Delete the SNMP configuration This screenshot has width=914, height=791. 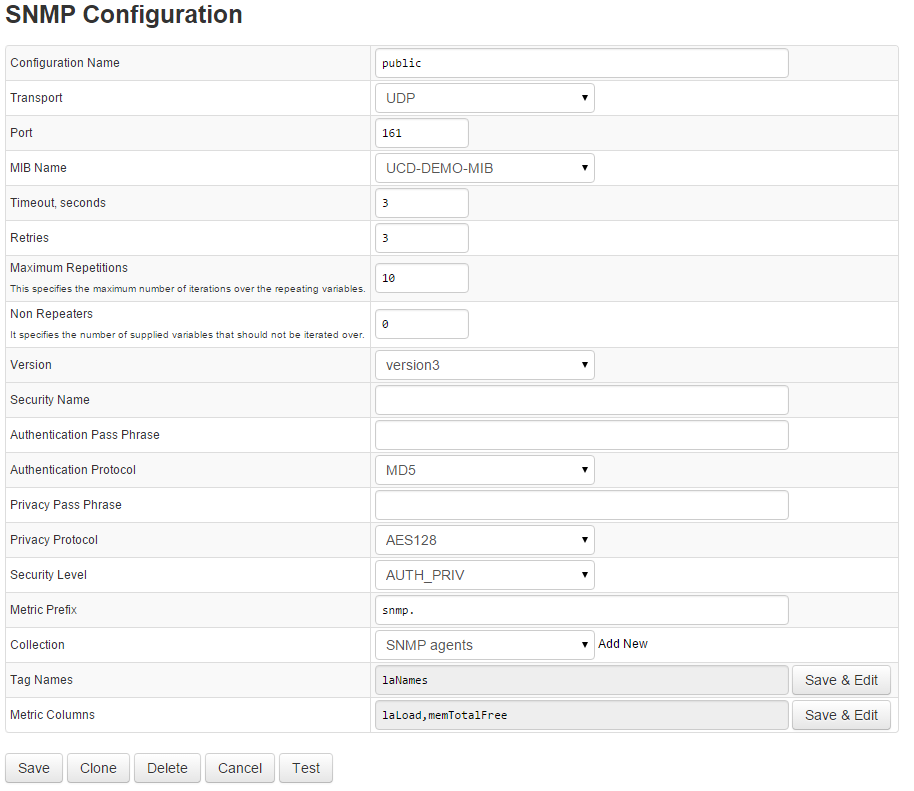[x=166, y=768]
